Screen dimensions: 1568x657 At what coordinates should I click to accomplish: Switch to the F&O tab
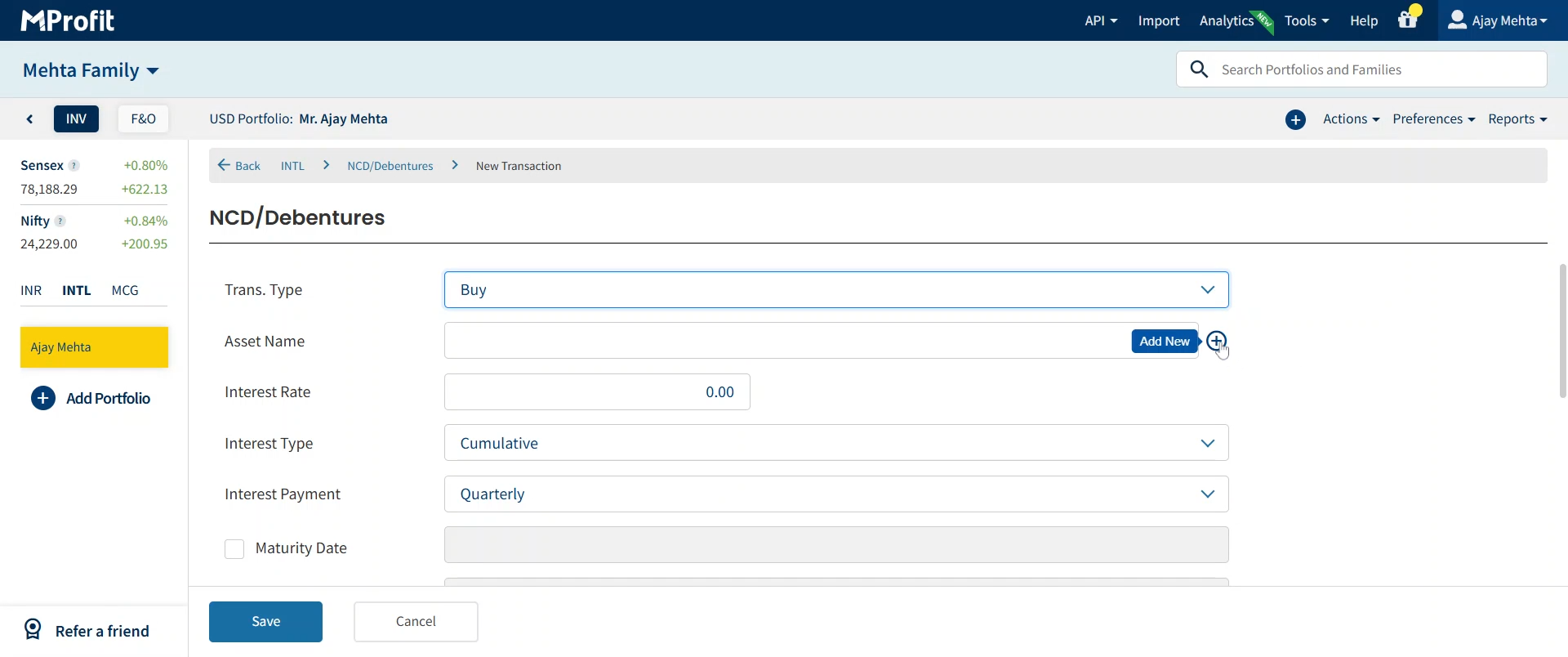[143, 119]
